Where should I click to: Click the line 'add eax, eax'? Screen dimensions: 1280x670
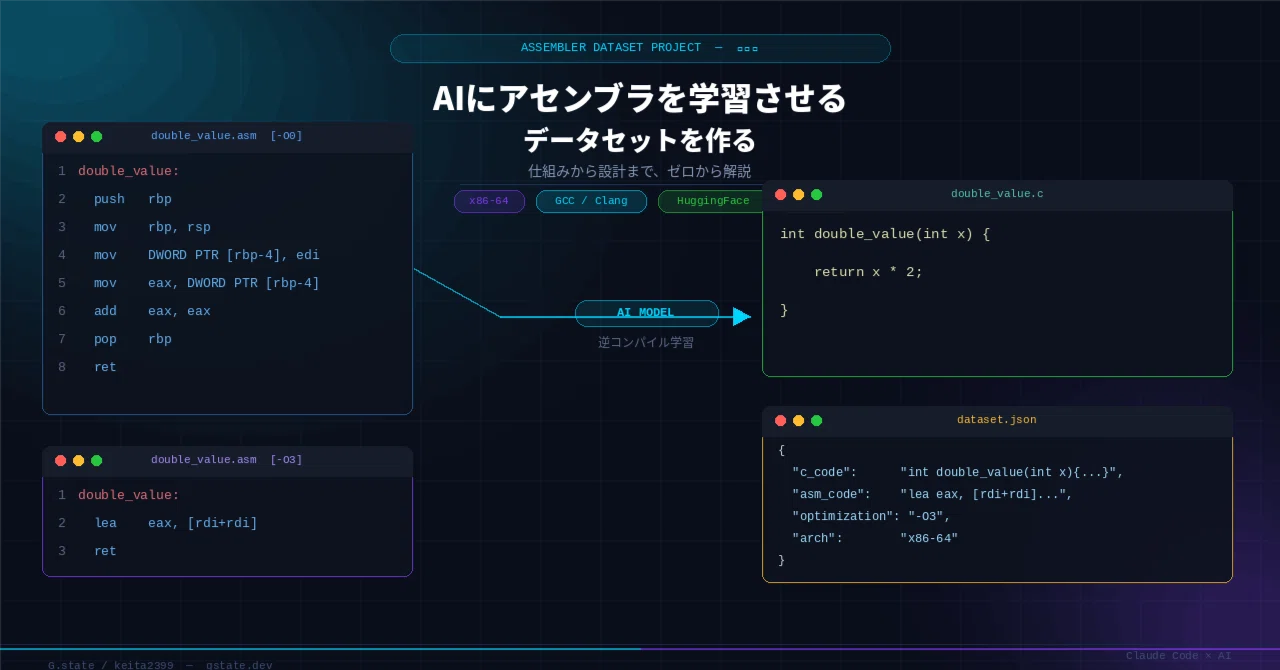coord(152,311)
